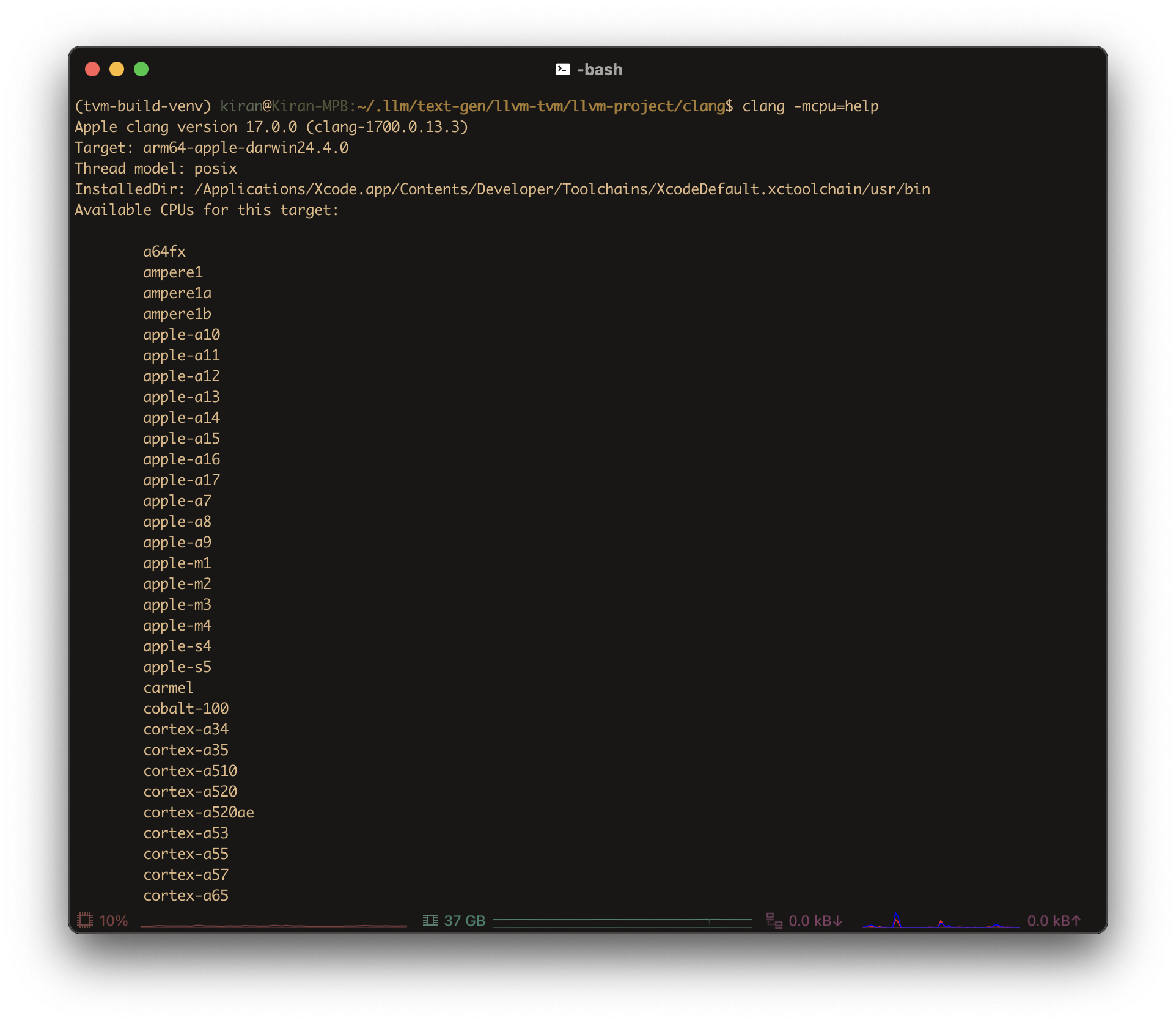Click the cortex-a55 entry
The image size is (1176, 1024).
(x=186, y=854)
